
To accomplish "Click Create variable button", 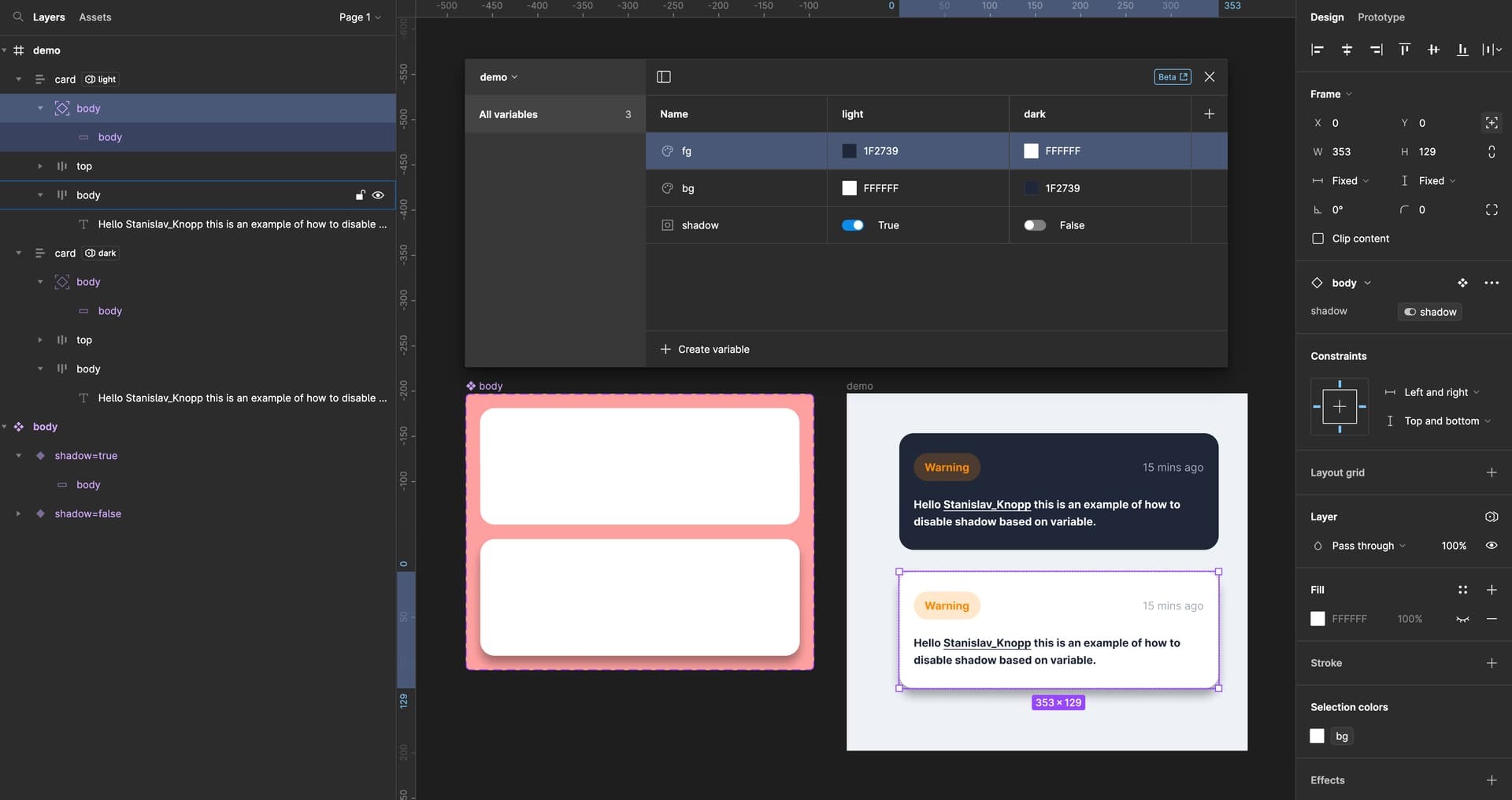I will point(705,349).
